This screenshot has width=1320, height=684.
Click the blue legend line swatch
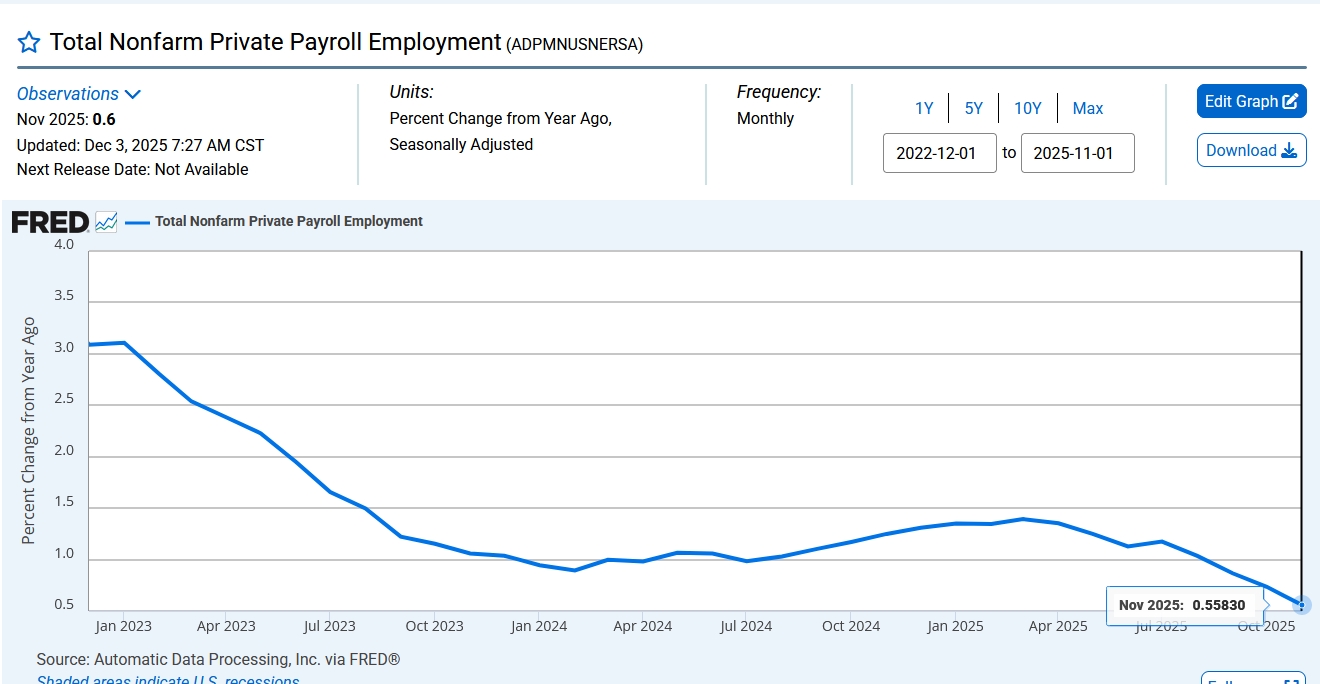(137, 222)
